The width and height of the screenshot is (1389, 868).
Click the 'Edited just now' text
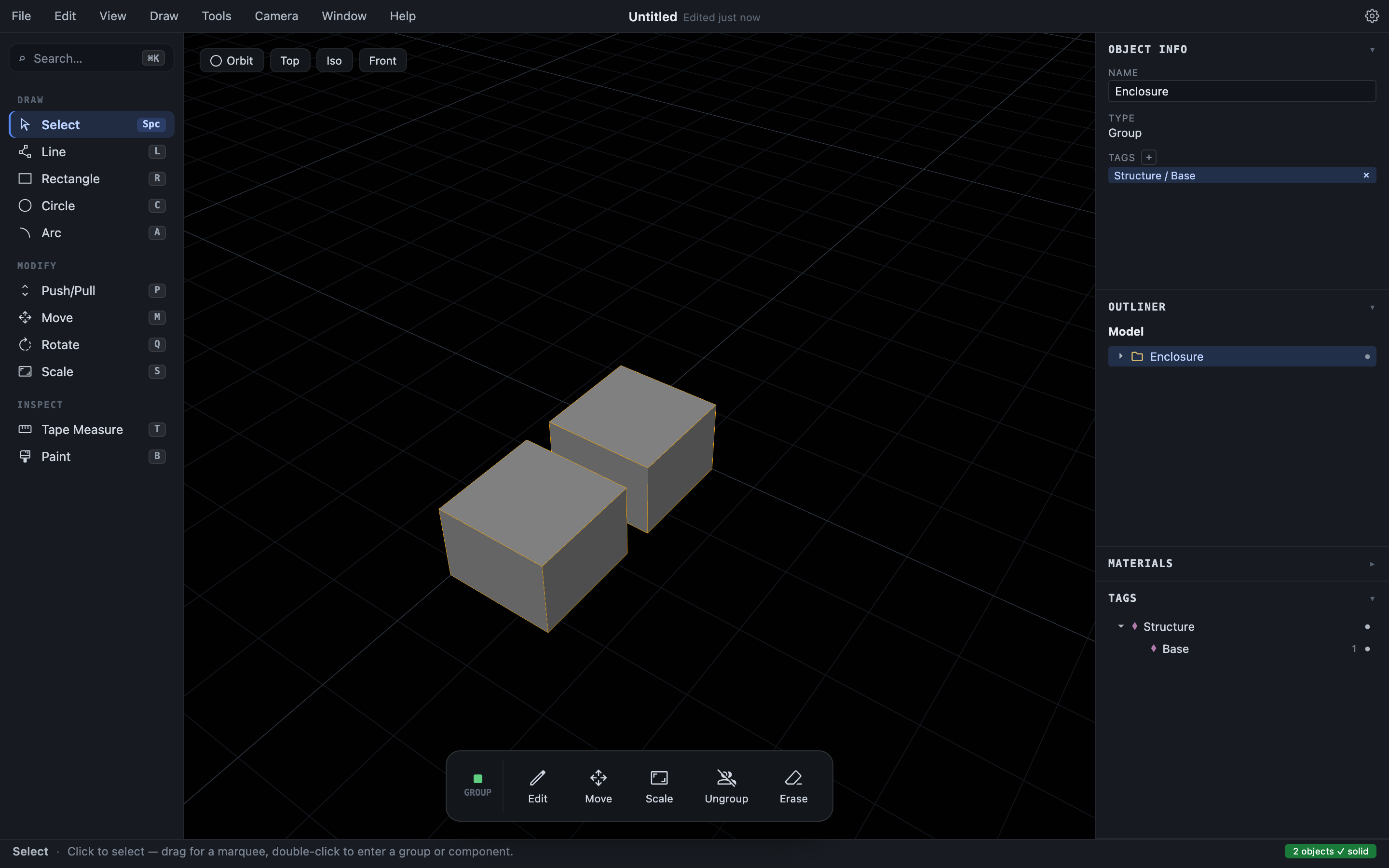tap(722, 17)
